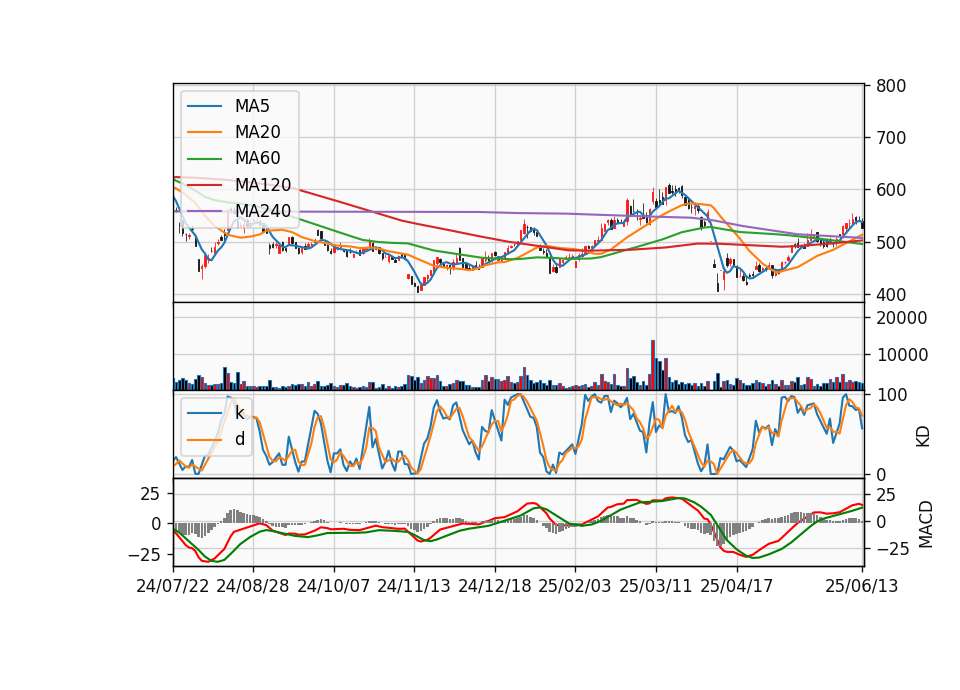Click the MA120 legend label
The height and width of the screenshot is (690, 960).
pyautogui.click(x=263, y=184)
